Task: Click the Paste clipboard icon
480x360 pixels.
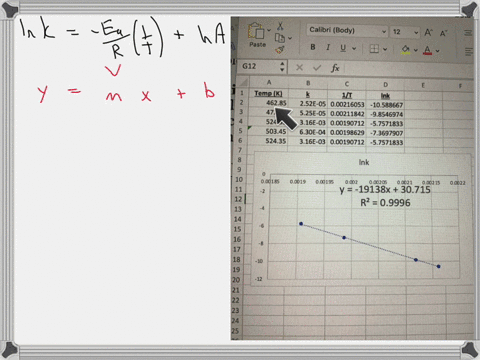Action: tap(256, 31)
